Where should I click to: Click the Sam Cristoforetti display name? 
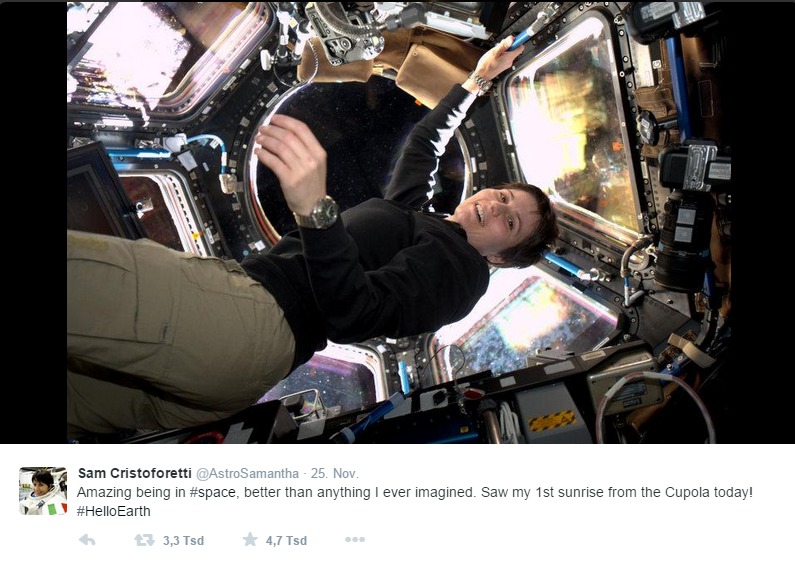(x=134, y=473)
